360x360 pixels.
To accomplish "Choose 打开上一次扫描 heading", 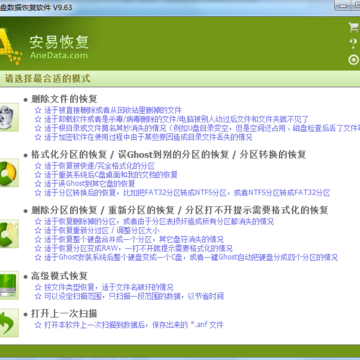I will pyautogui.click(x=64, y=313).
